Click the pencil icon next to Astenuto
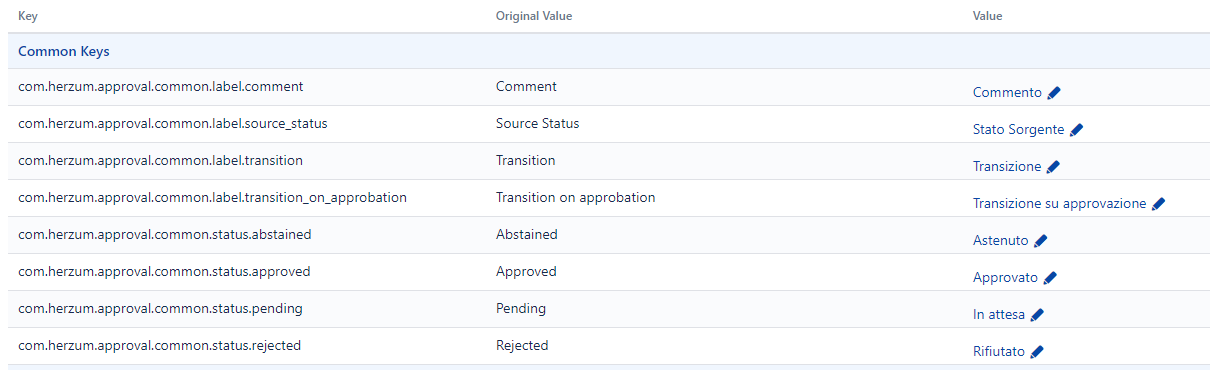Screen dimensions: 1210x370 (1040, 241)
